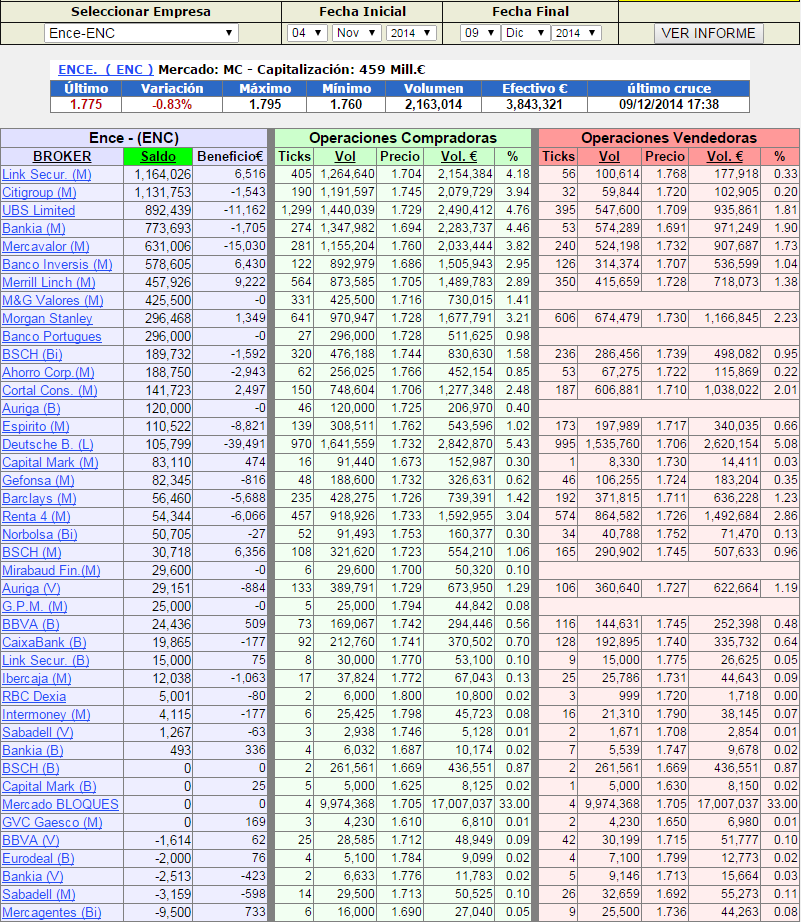Open the BSCH (M) broker link
The image size is (801, 922).
coord(31,553)
